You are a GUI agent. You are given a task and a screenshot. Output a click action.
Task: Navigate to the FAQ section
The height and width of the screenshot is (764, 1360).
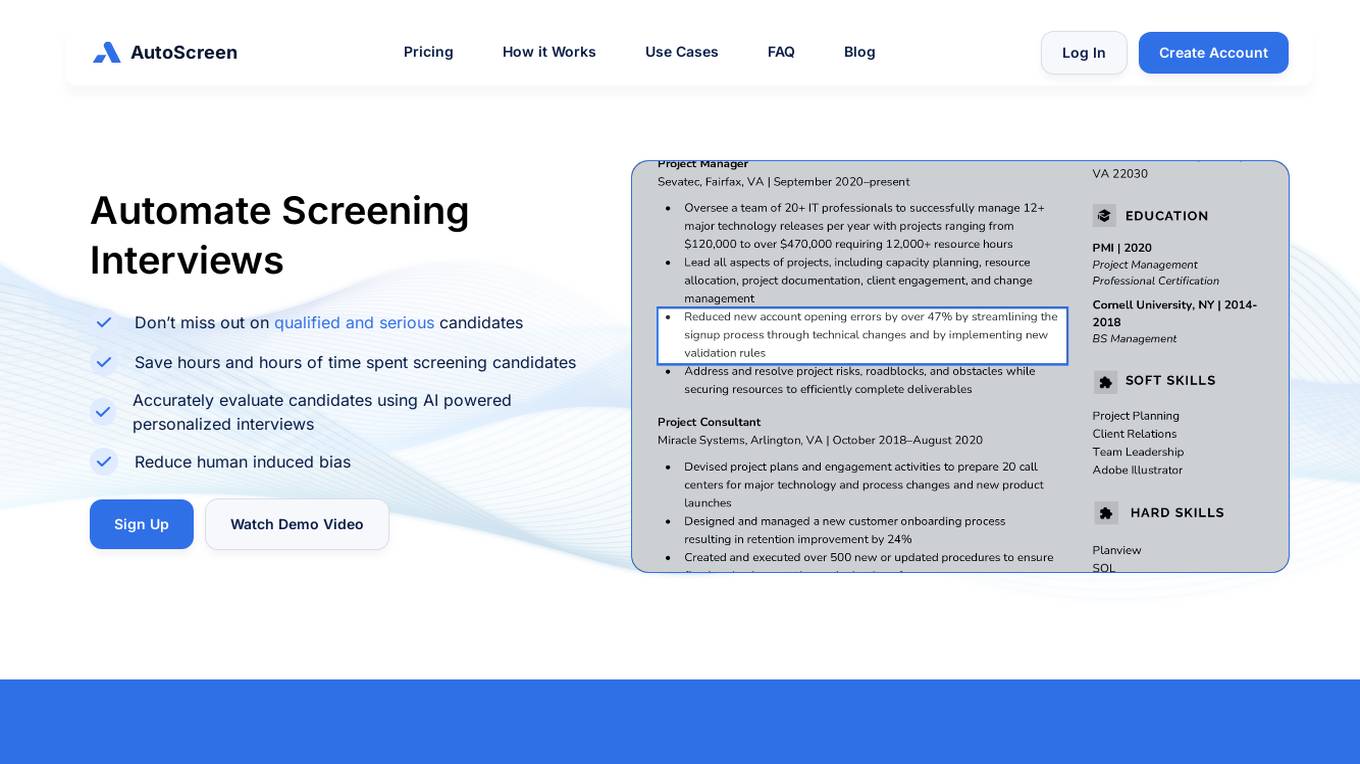781,52
